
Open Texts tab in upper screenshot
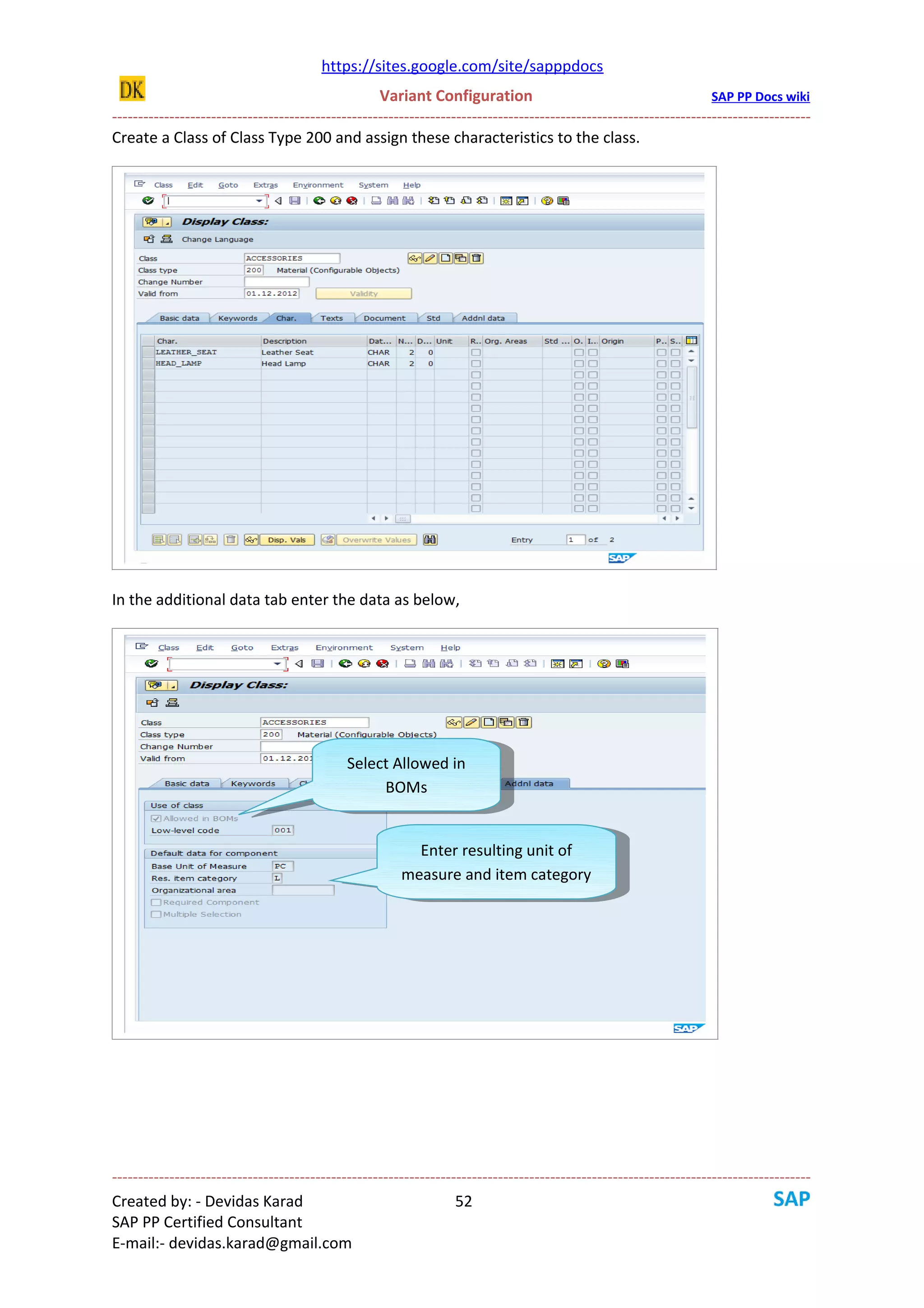332,319
